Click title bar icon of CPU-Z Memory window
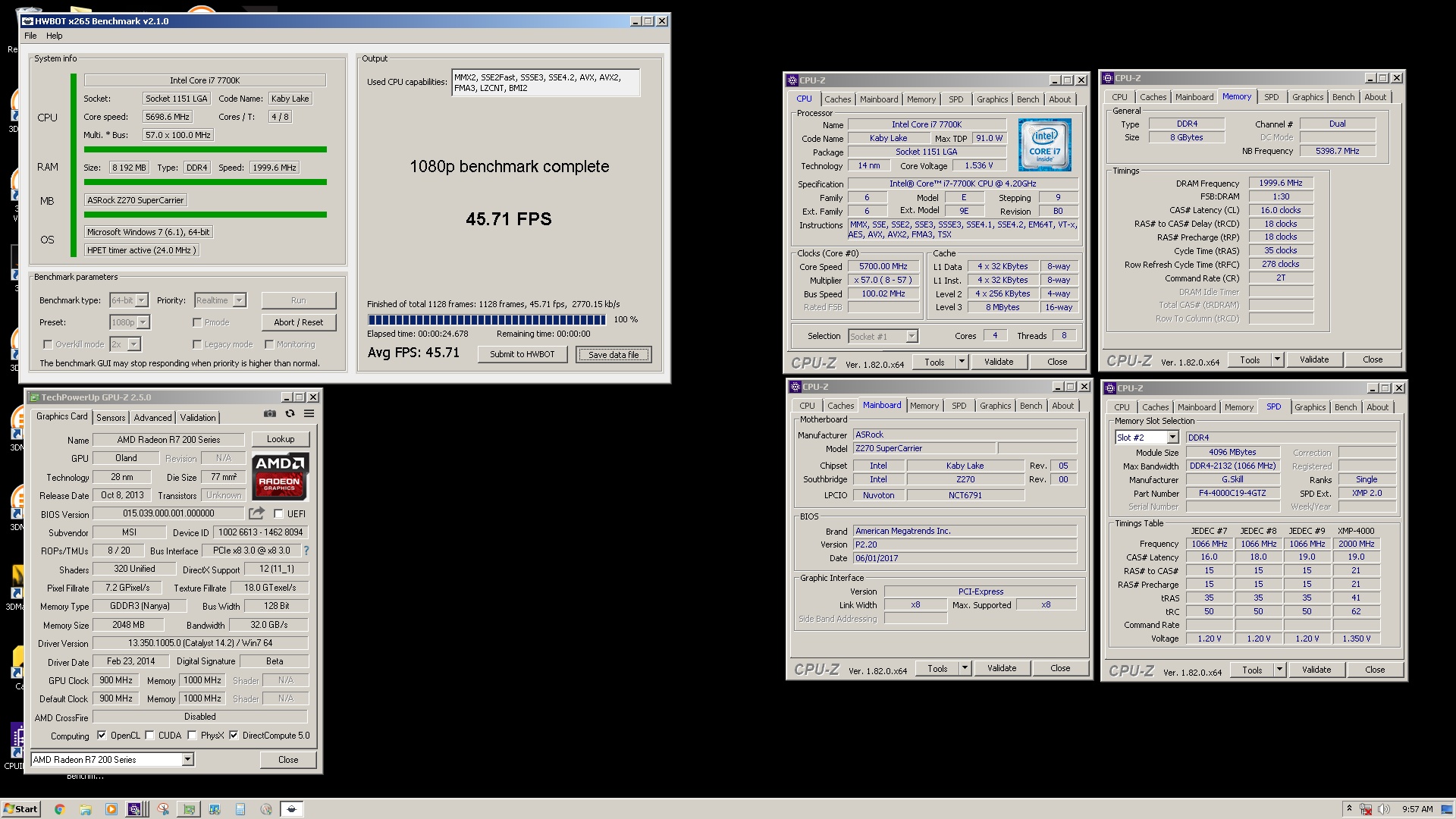 point(1108,78)
